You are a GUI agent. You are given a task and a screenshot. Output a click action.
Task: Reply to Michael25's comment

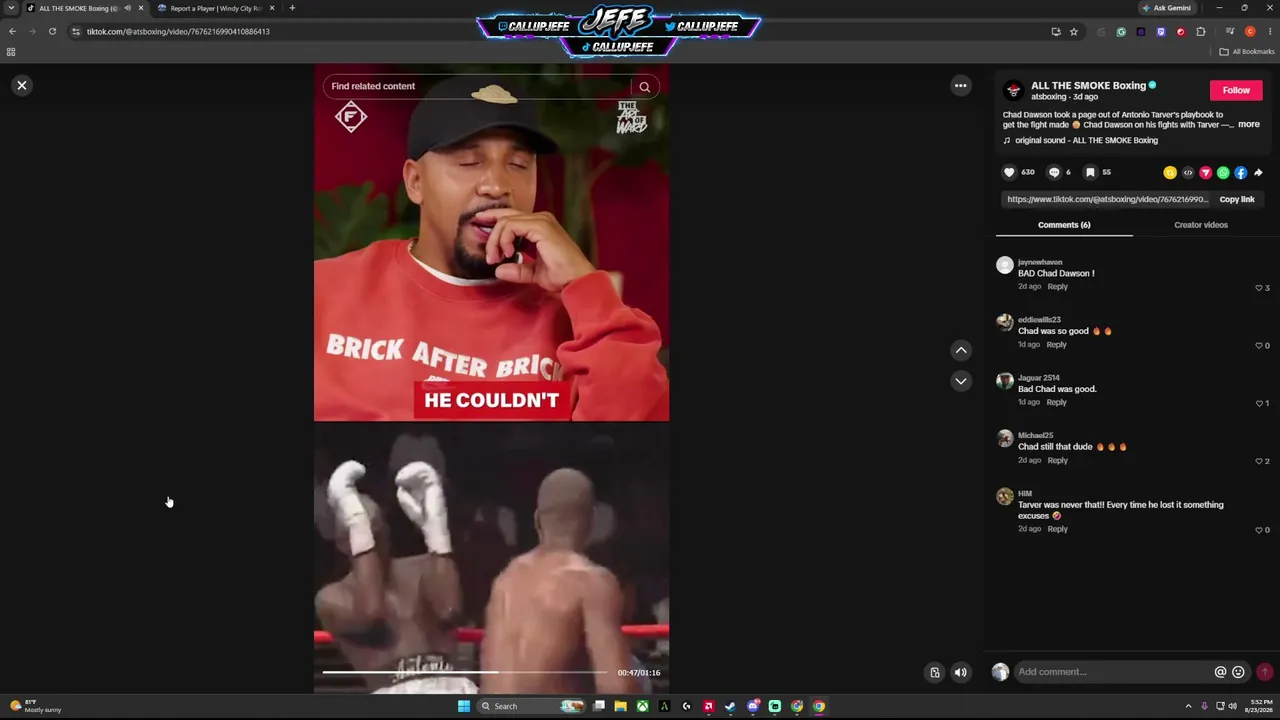[1057, 461]
